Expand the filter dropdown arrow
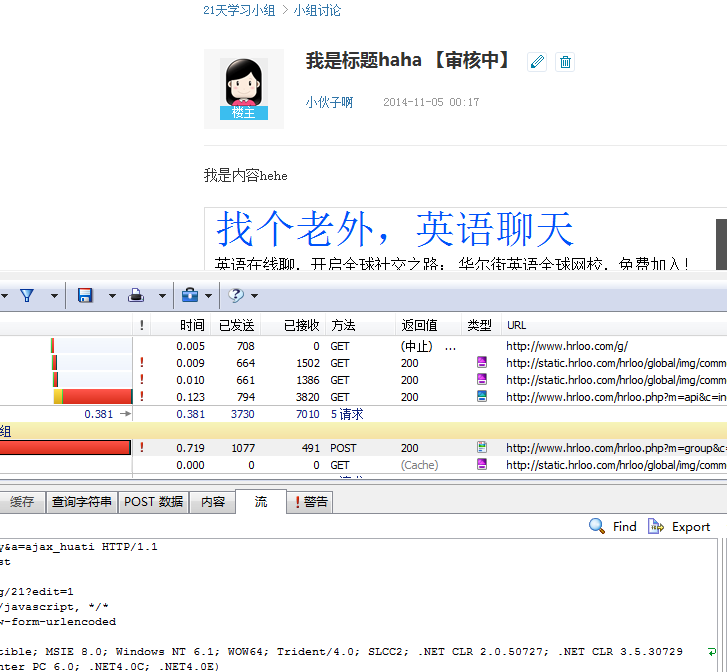The height and width of the screenshot is (672, 727). [x=54, y=295]
